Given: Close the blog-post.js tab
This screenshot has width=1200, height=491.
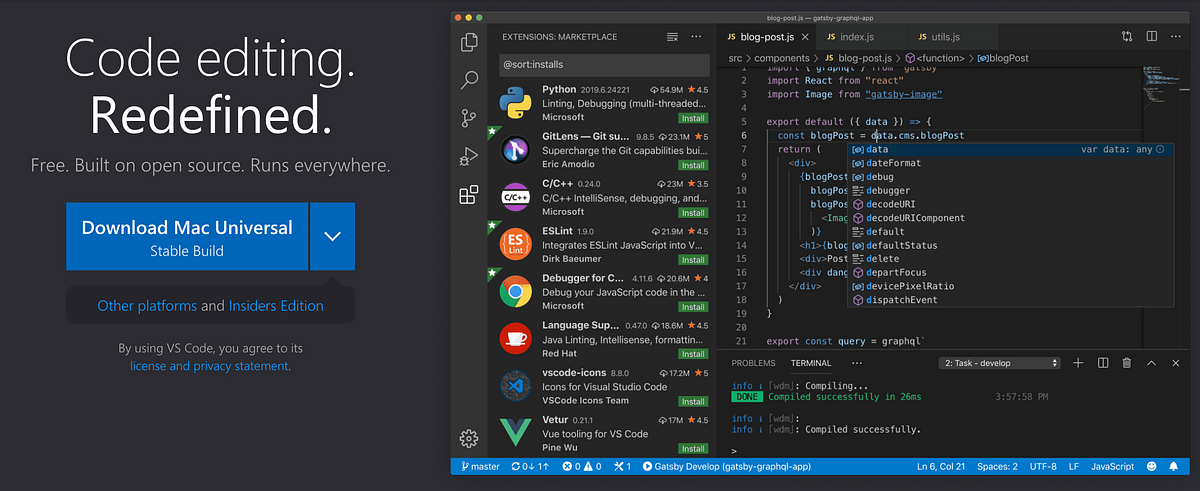Looking at the screenshot, I should point(803,37).
